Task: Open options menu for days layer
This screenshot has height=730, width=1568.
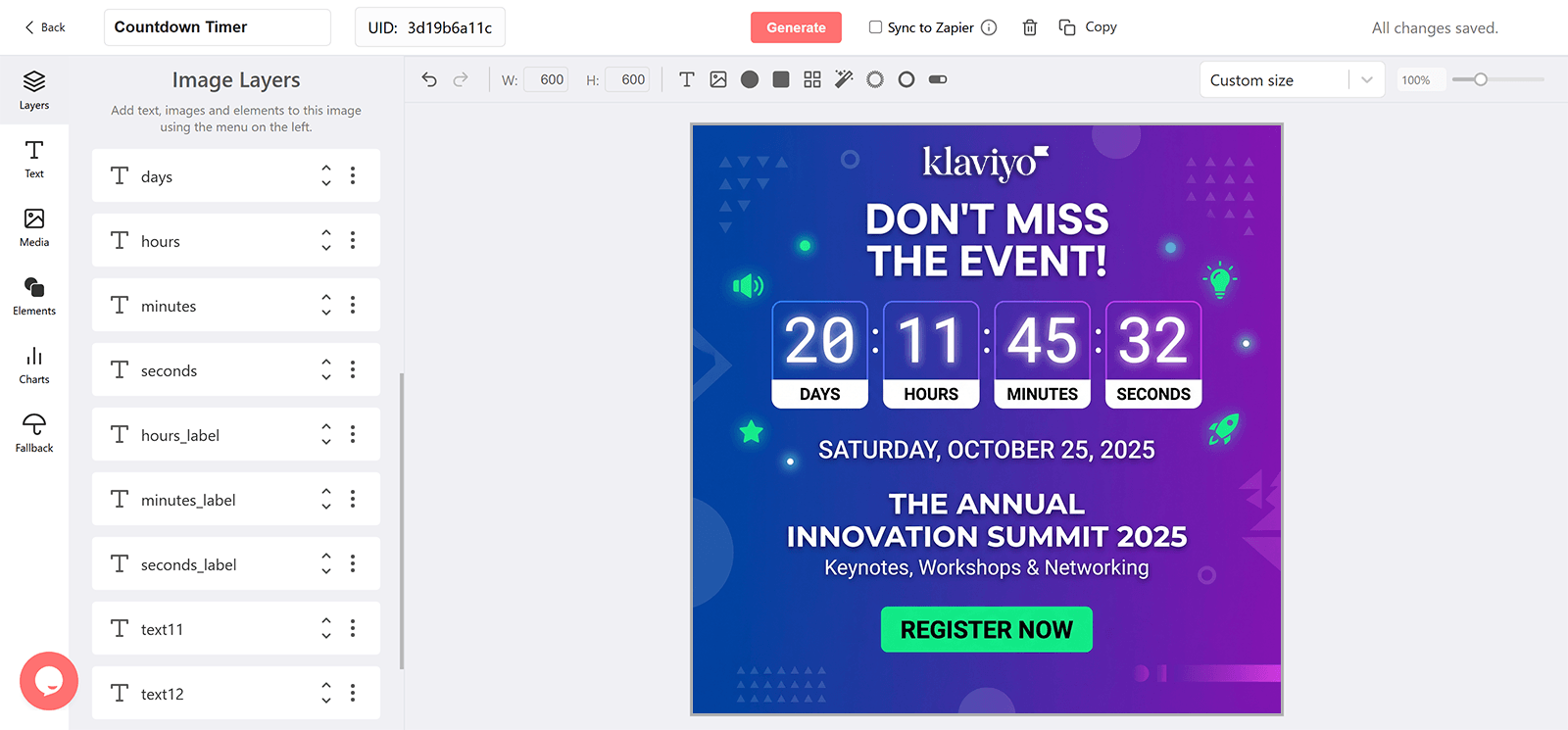Action: point(353,175)
